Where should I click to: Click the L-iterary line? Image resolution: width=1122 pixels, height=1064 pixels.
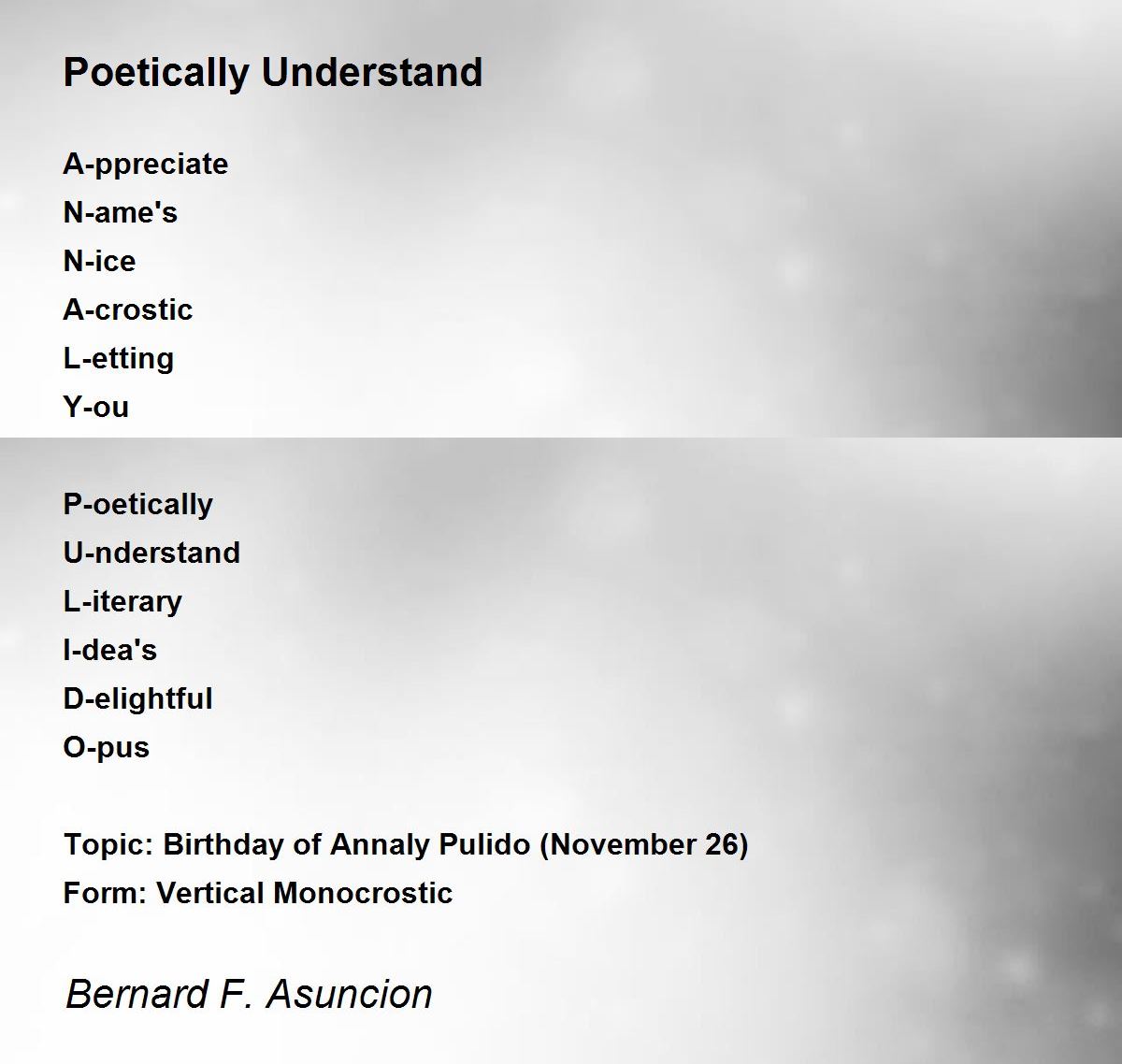point(122,602)
